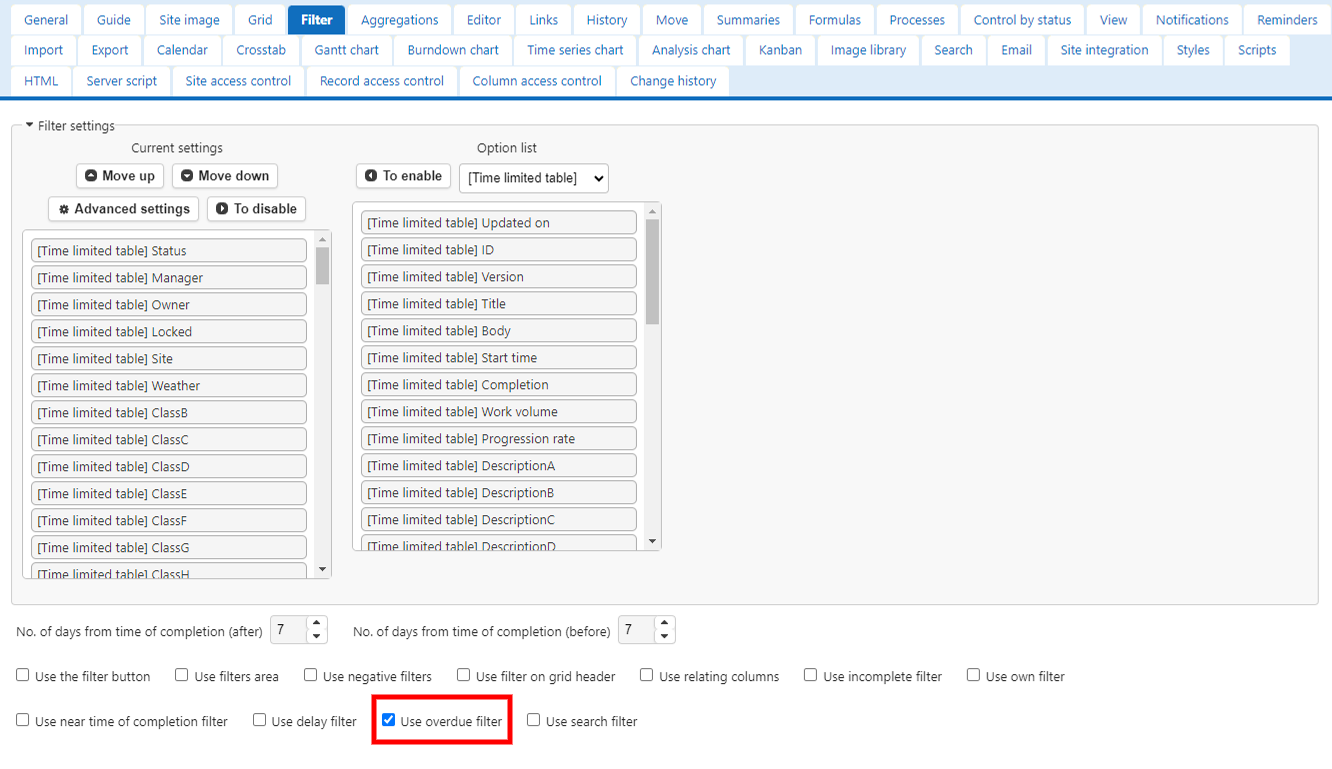Increase days before completion value
Screen dimensions: 1332x769
(x=665, y=623)
